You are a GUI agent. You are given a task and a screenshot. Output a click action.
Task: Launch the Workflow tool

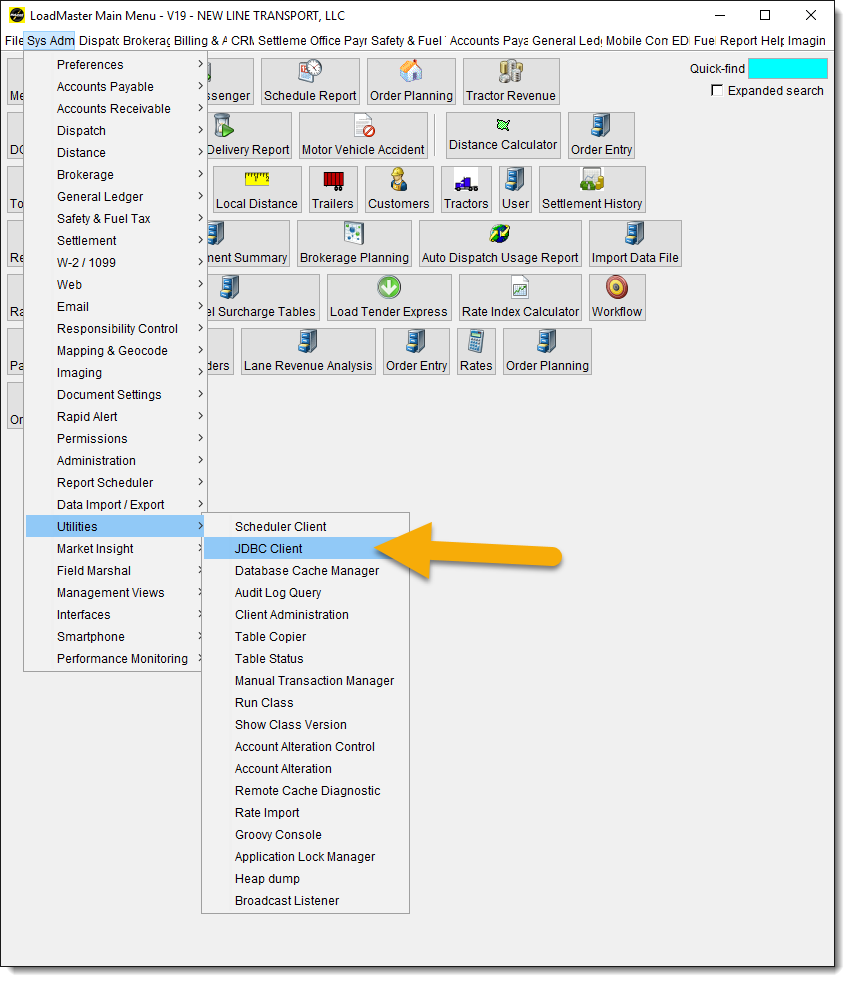click(616, 297)
